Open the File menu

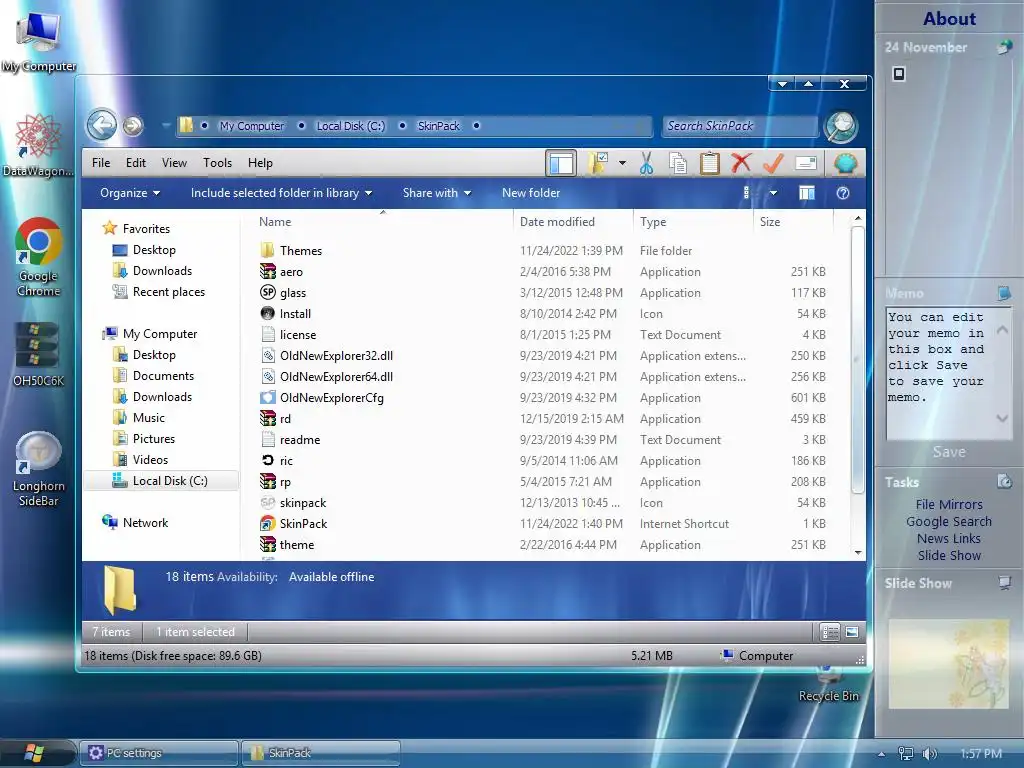(101, 163)
